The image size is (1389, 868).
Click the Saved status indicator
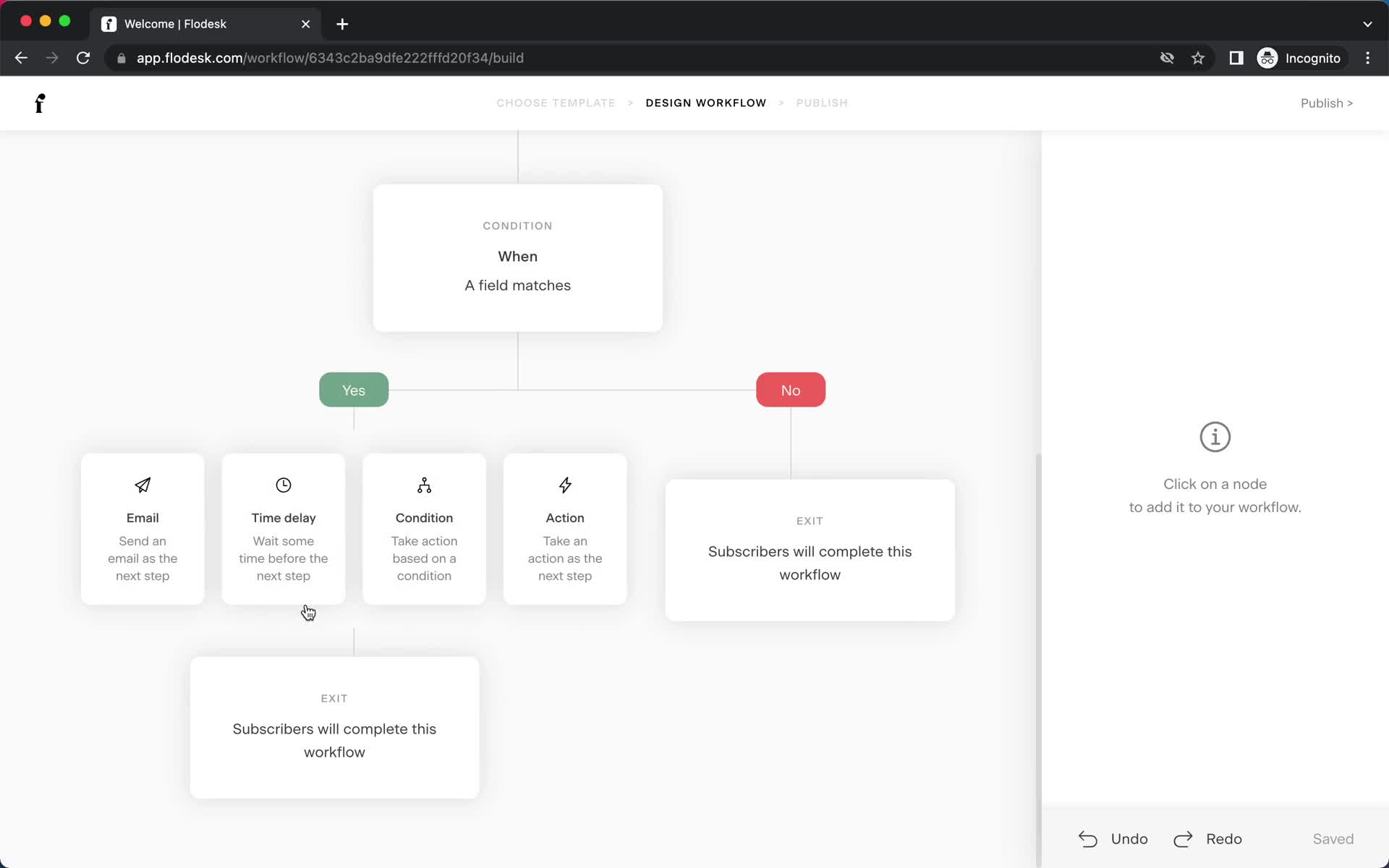(1333, 838)
